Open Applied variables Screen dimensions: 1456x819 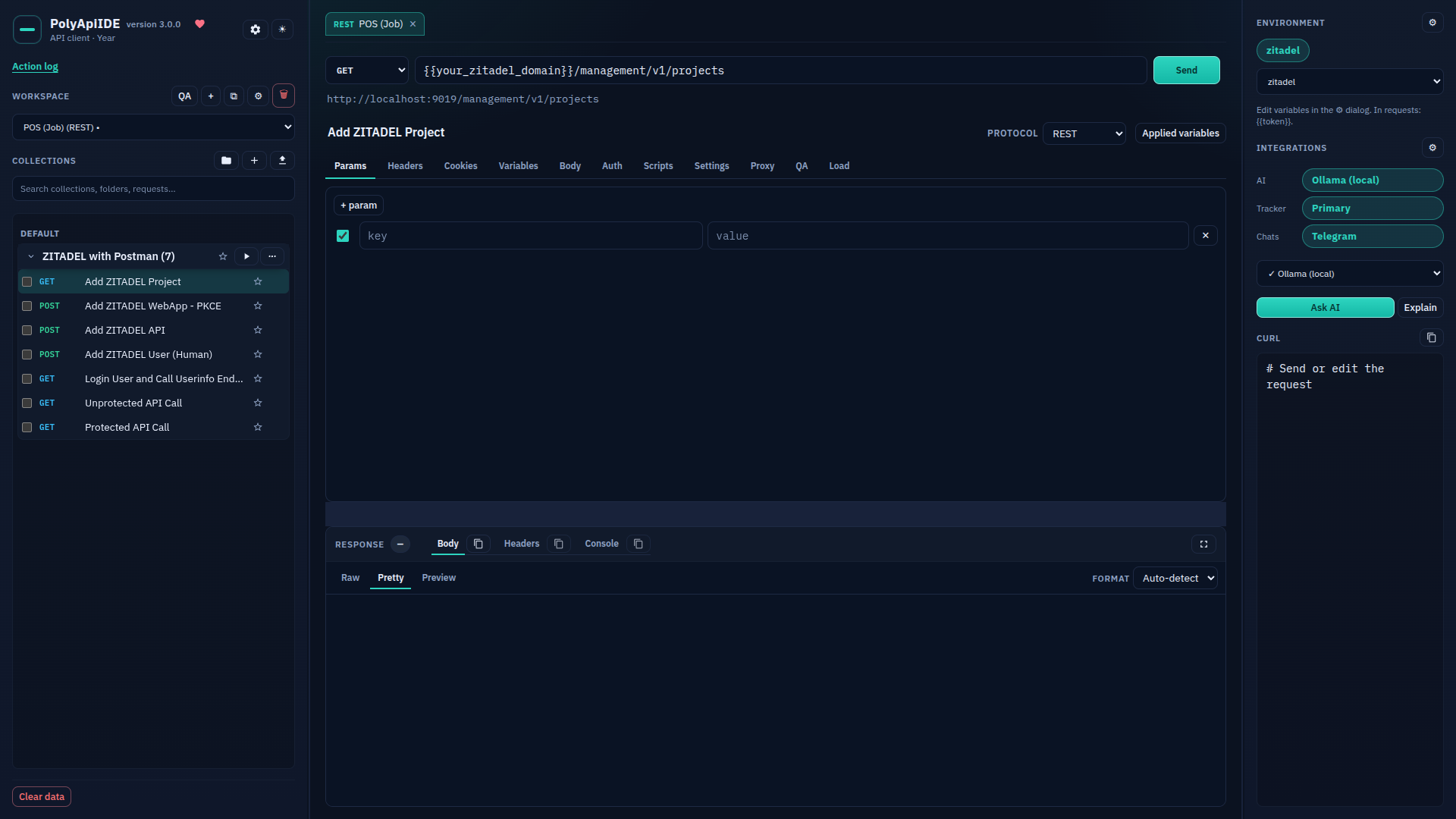1181,133
